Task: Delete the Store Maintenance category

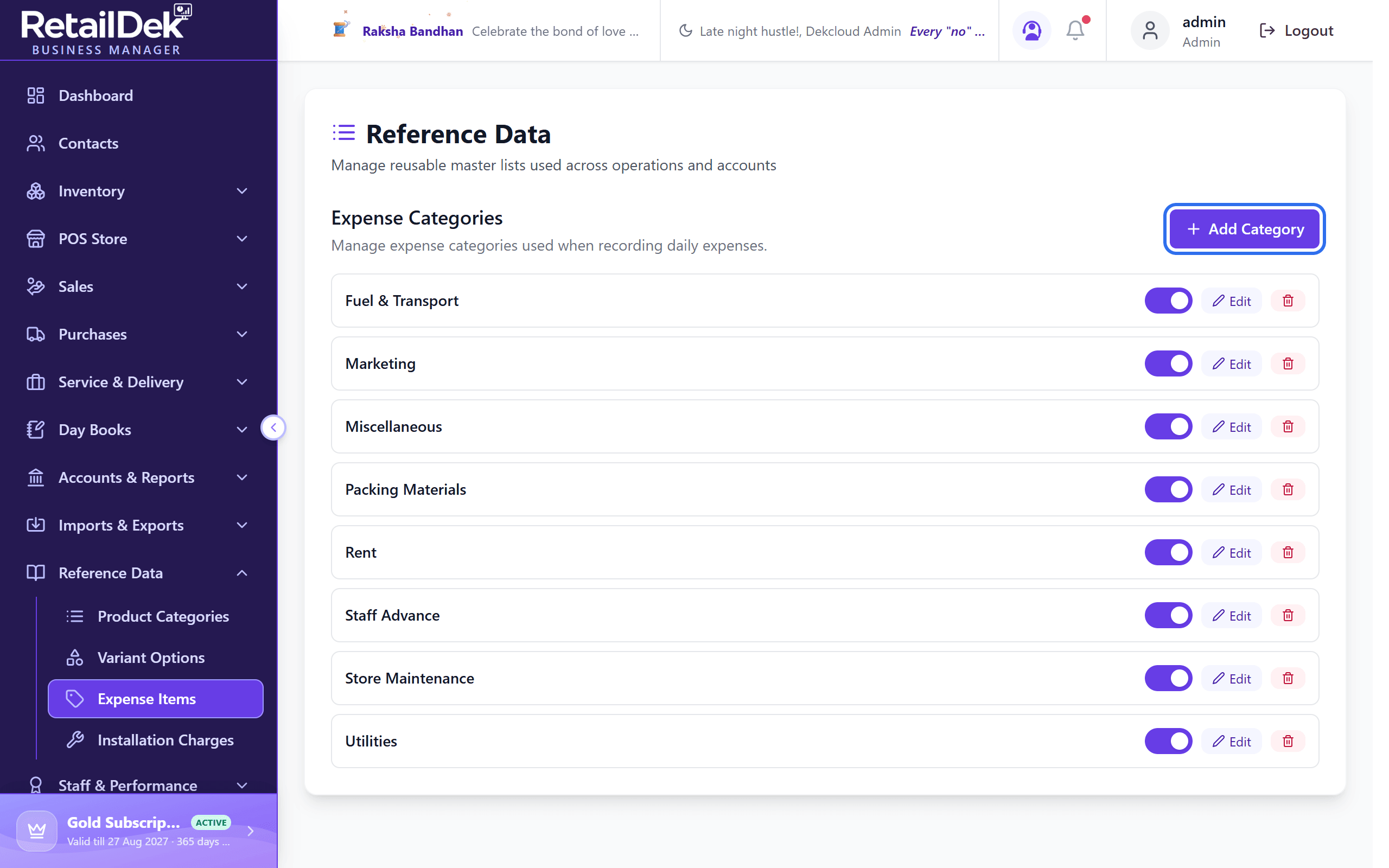Action: tap(1288, 679)
